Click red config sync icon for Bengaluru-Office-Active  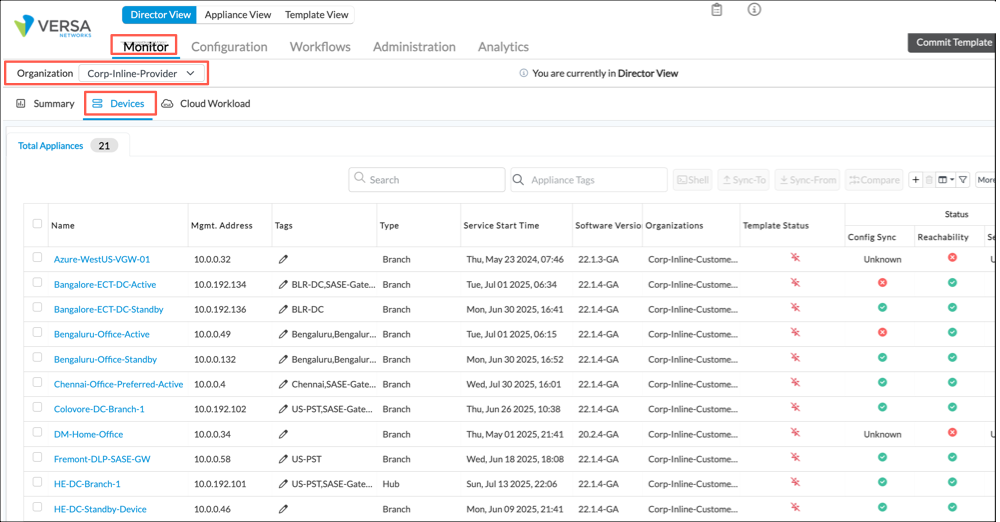point(883,332)
